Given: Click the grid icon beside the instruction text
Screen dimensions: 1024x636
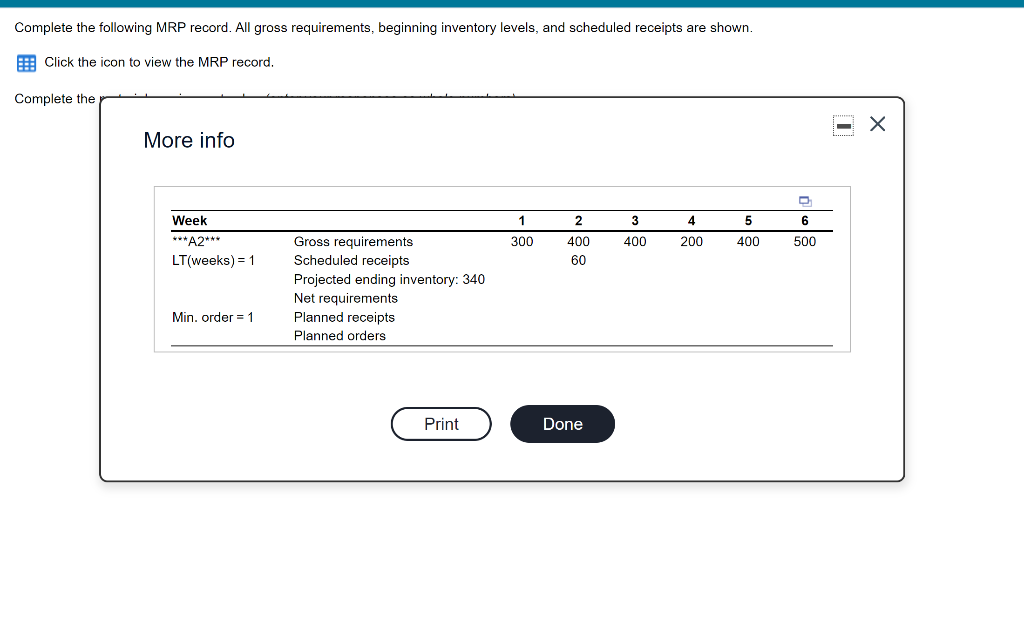Looking at the screenshot, I should point(24,63).
